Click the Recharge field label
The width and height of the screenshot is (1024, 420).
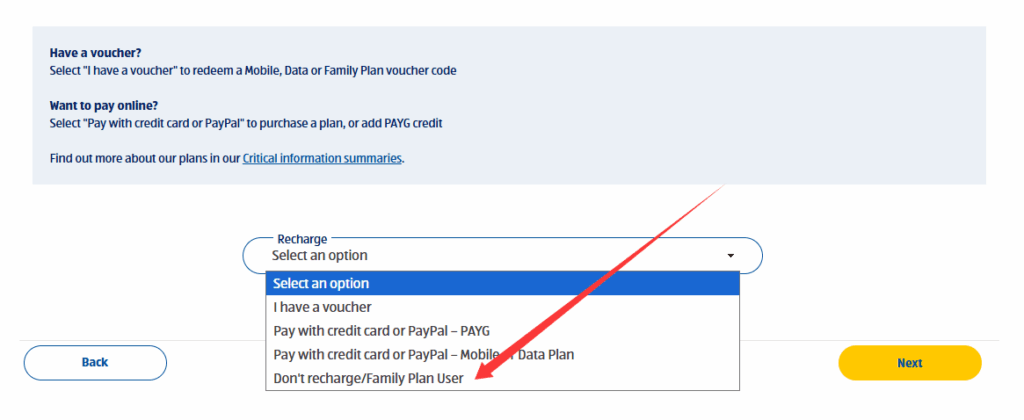point(302,239)
